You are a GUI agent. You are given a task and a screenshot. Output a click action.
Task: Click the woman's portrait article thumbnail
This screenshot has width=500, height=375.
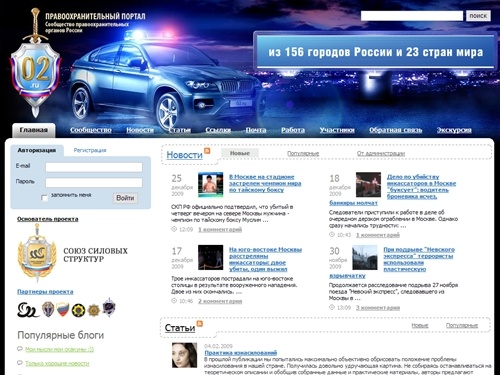[x=184, y=355]
